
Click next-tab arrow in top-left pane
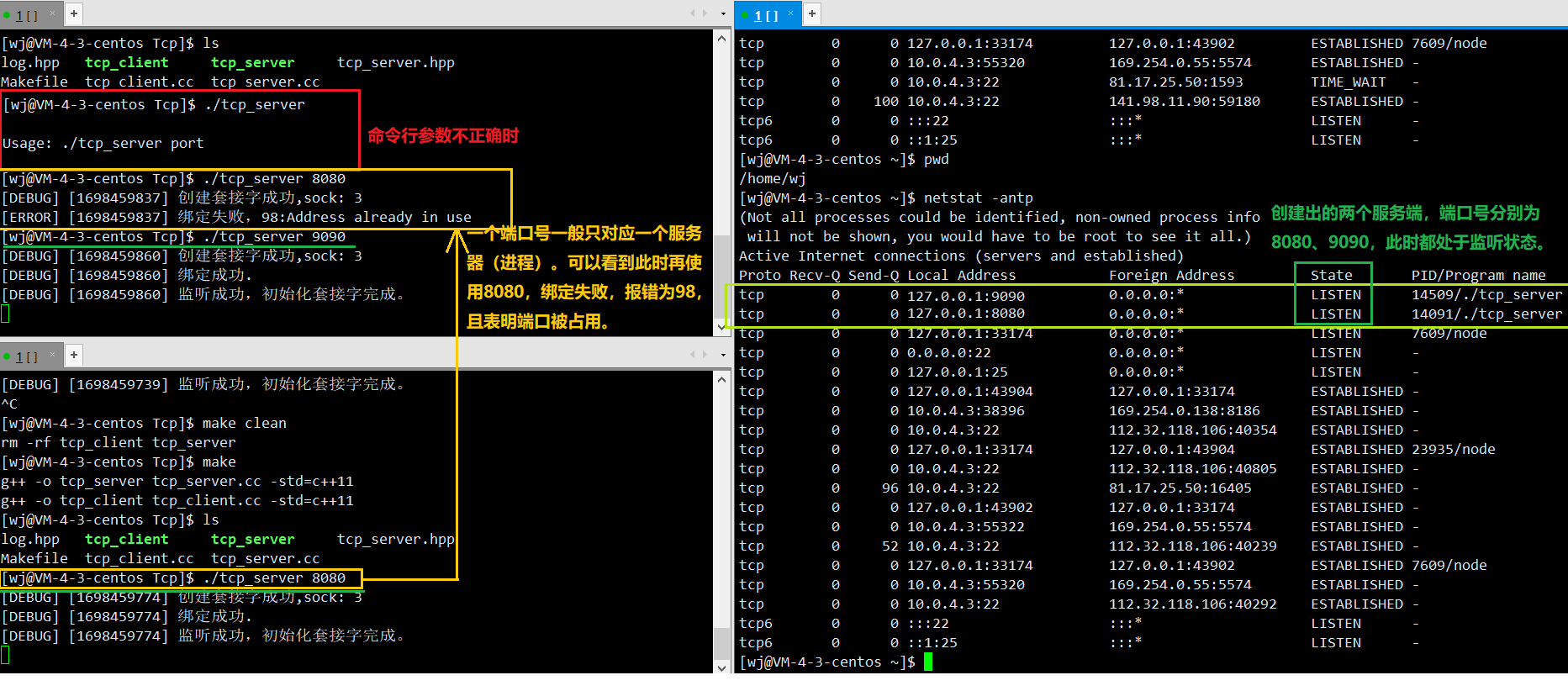(705, 13)
